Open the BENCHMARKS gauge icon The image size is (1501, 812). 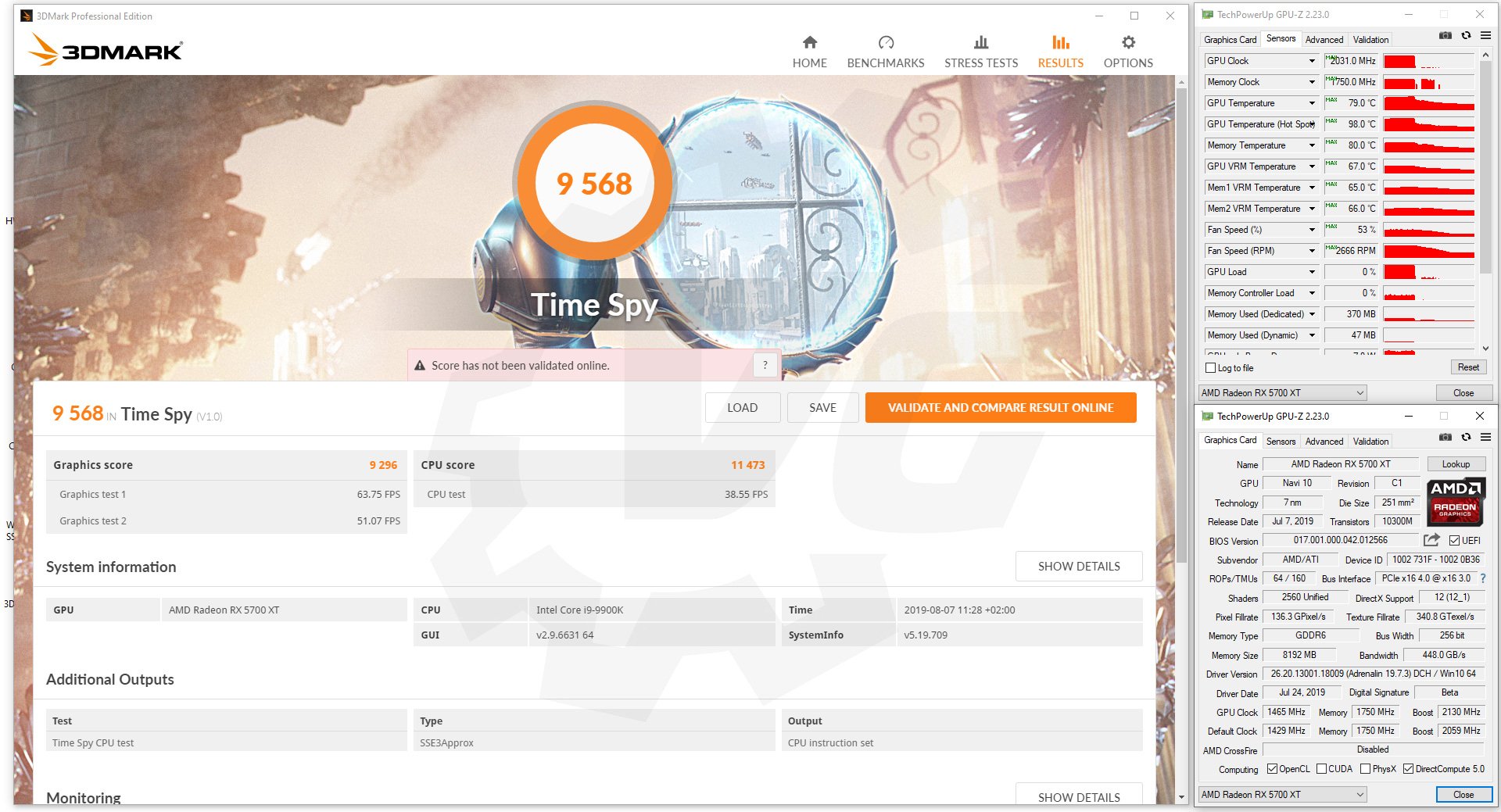(x=886, y=42)
